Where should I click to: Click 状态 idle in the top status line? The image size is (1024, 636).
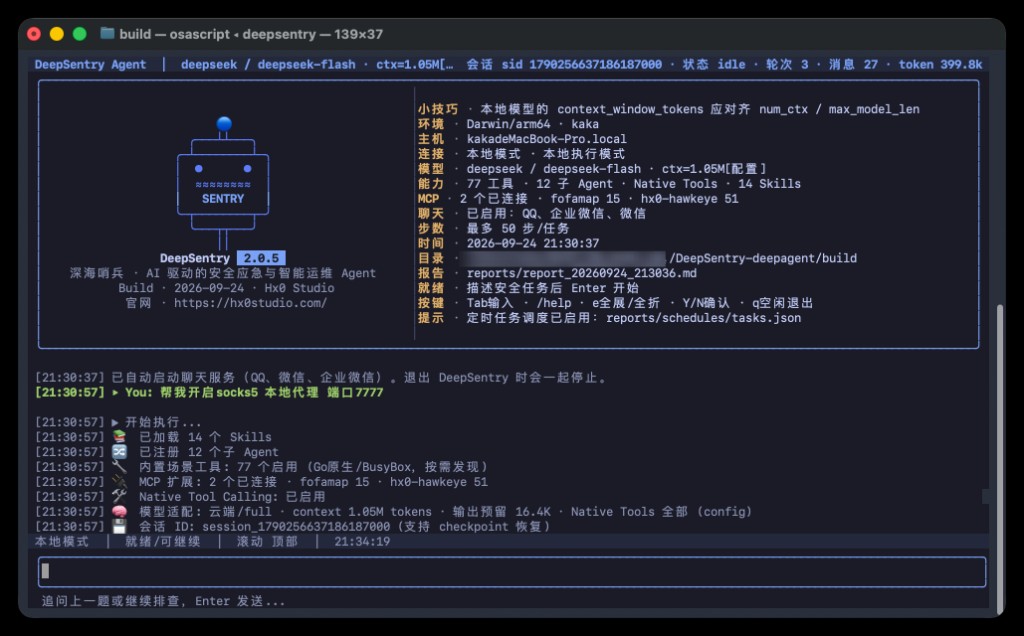(x=714, y=65)
